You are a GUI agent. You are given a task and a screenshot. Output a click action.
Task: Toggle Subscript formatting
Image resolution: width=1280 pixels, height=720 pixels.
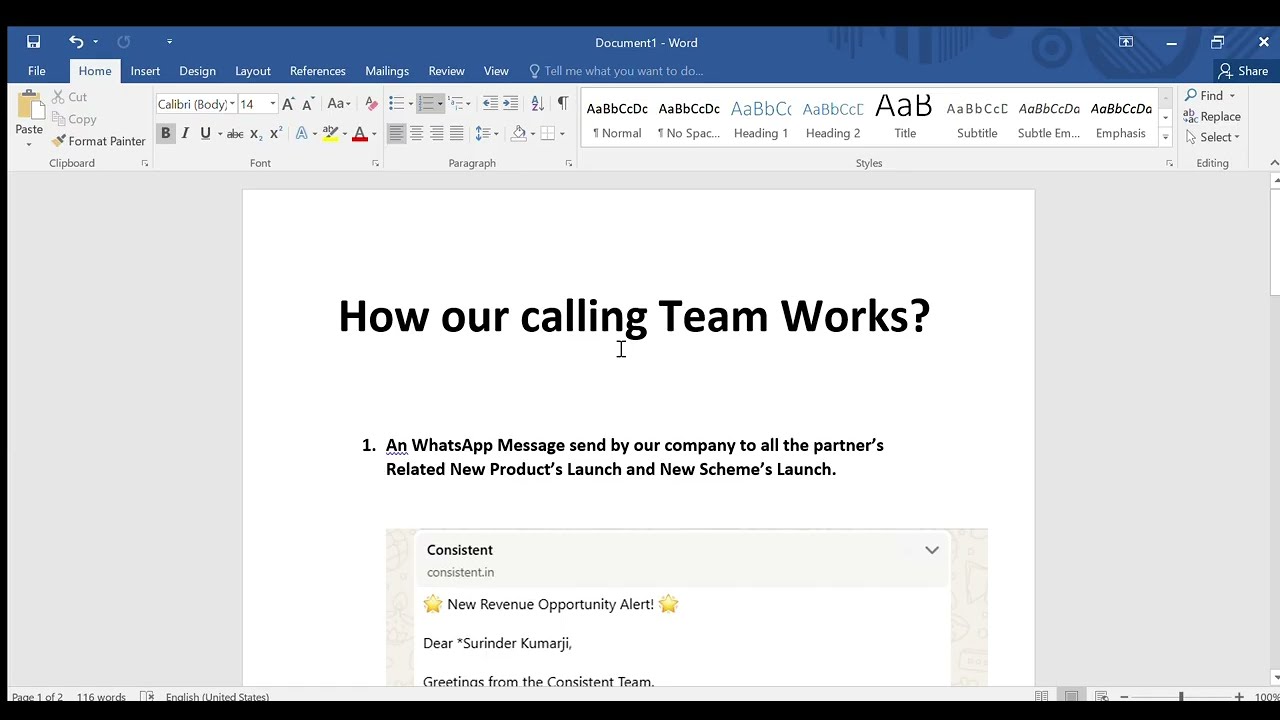point(256,133)
